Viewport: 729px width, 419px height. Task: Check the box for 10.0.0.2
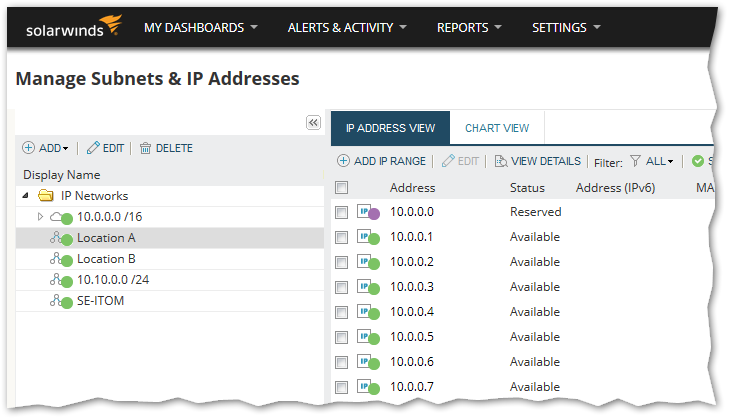pos(341,263)
